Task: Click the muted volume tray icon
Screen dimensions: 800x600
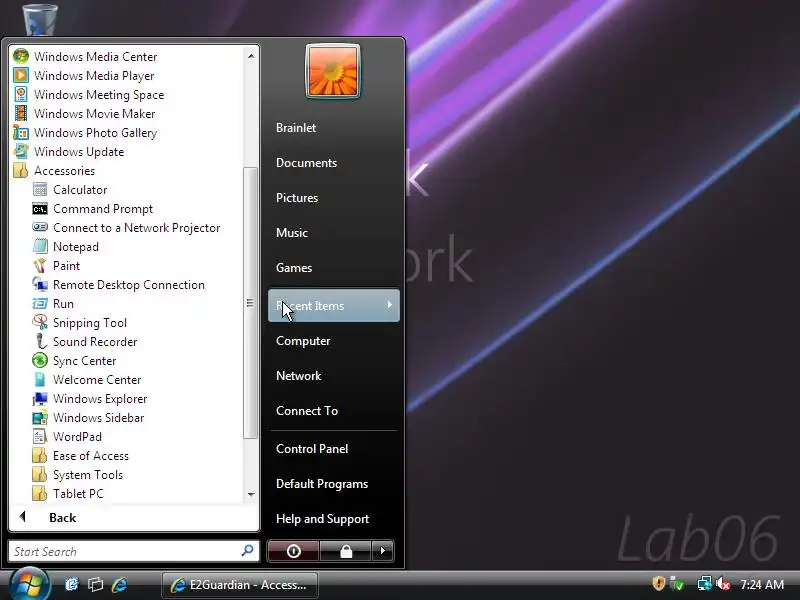Action: tap(723, 583)
